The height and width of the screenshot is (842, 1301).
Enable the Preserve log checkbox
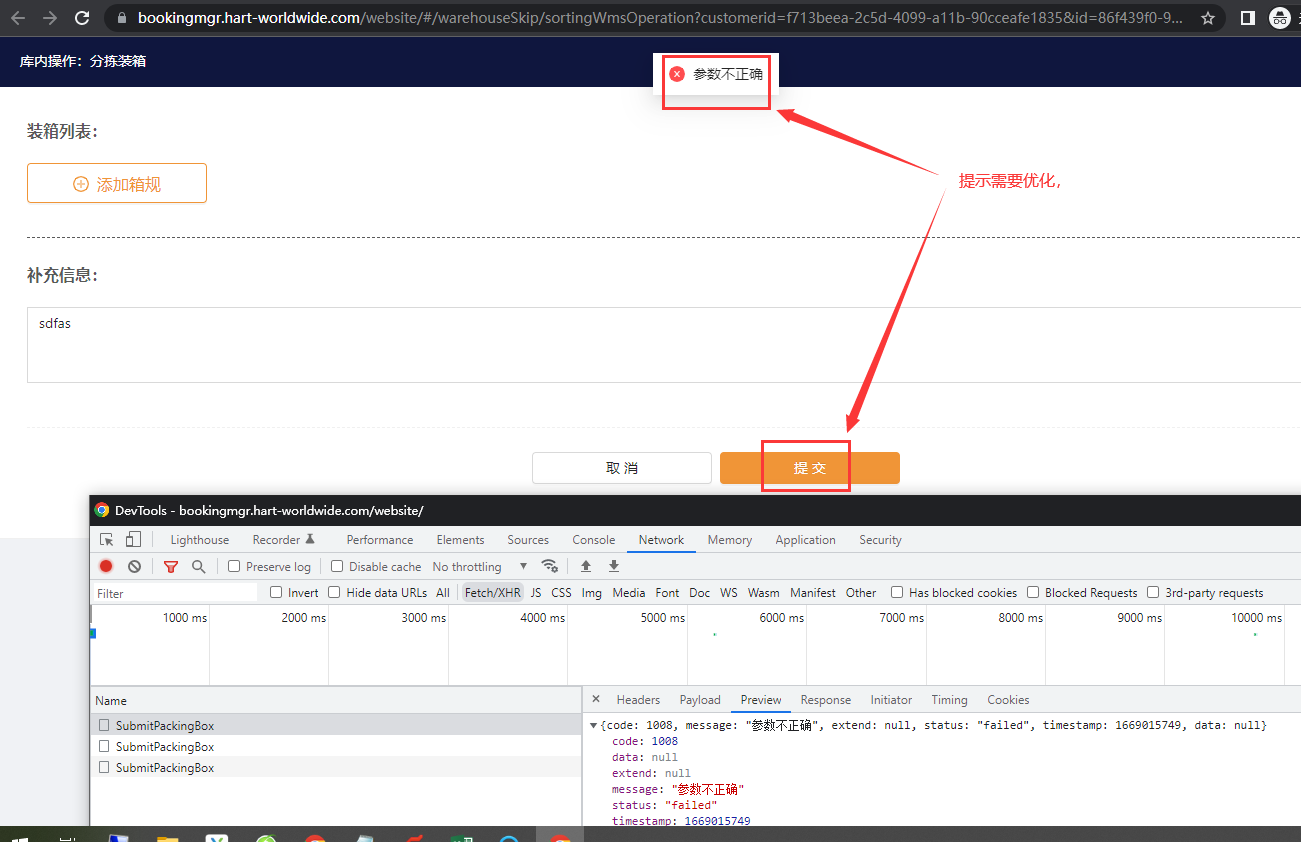[x=234, y=566]
